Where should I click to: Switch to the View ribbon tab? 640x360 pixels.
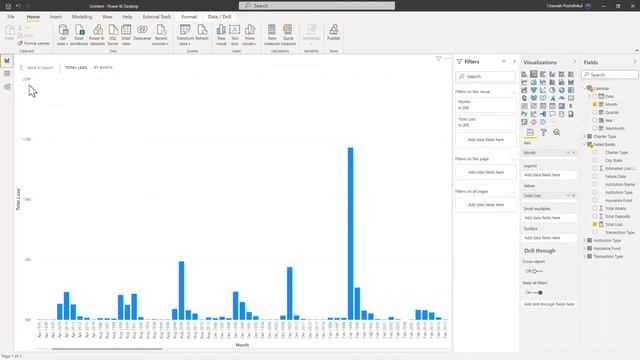click(107, 17)
